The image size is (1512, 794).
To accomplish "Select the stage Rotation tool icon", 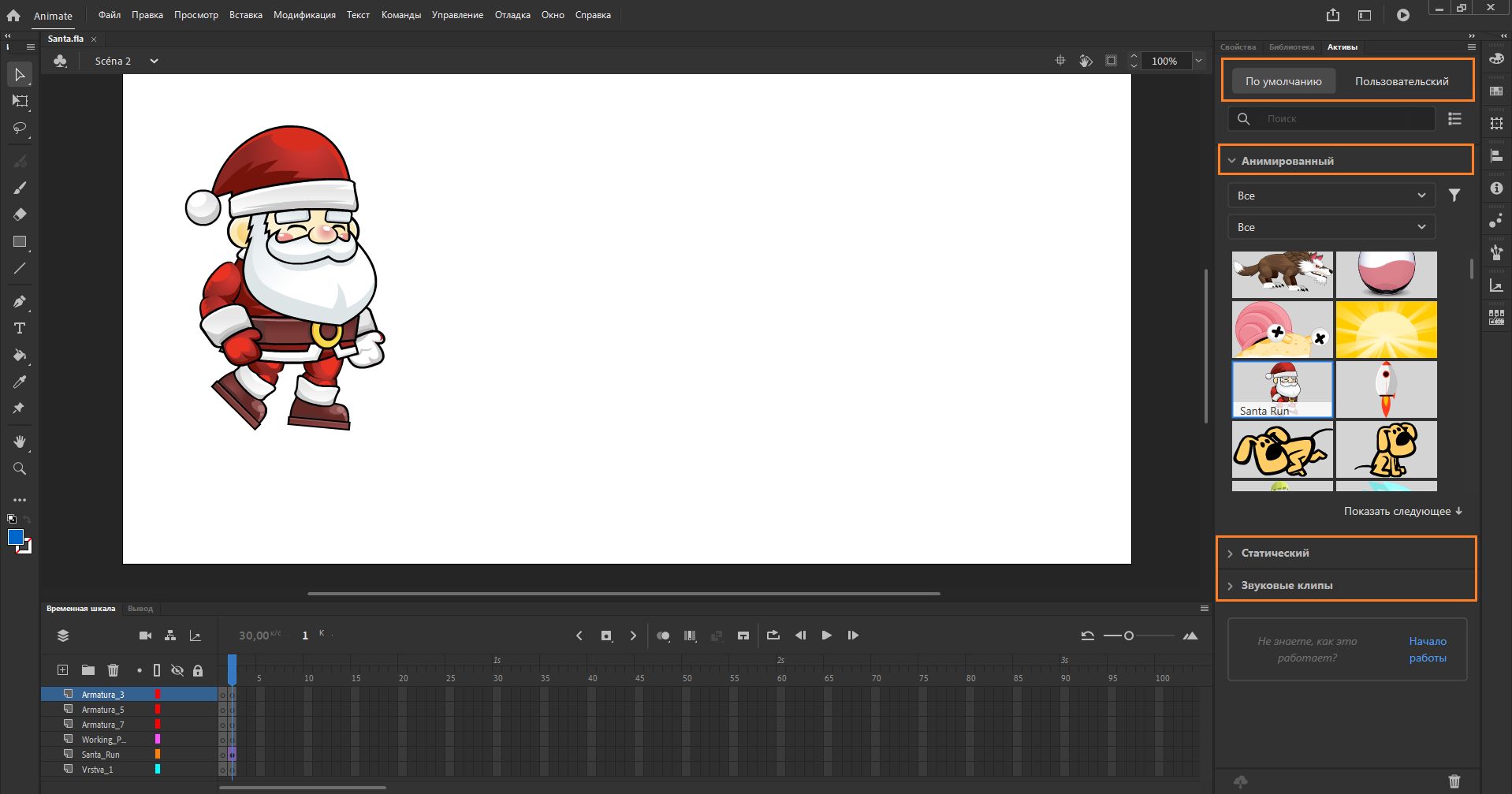I will (x=1086, y=61).
